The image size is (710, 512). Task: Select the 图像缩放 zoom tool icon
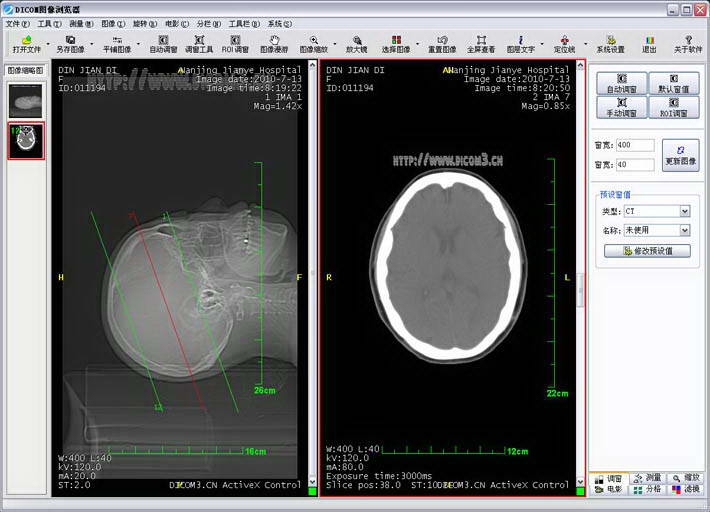[313, 44]
